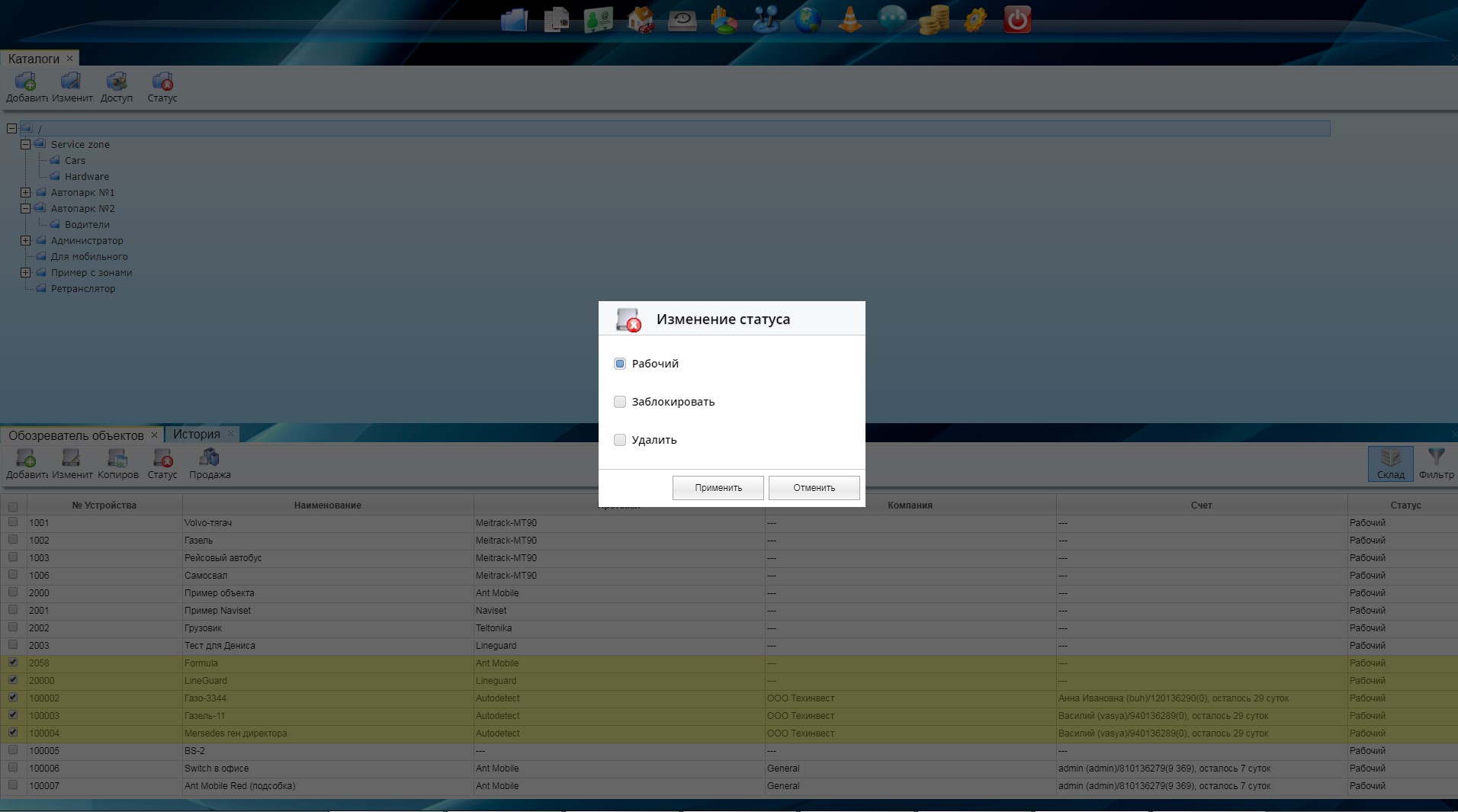Click the red power logout icon
This screenshot has width=1458, height=812.
(x=1017, y=20)
